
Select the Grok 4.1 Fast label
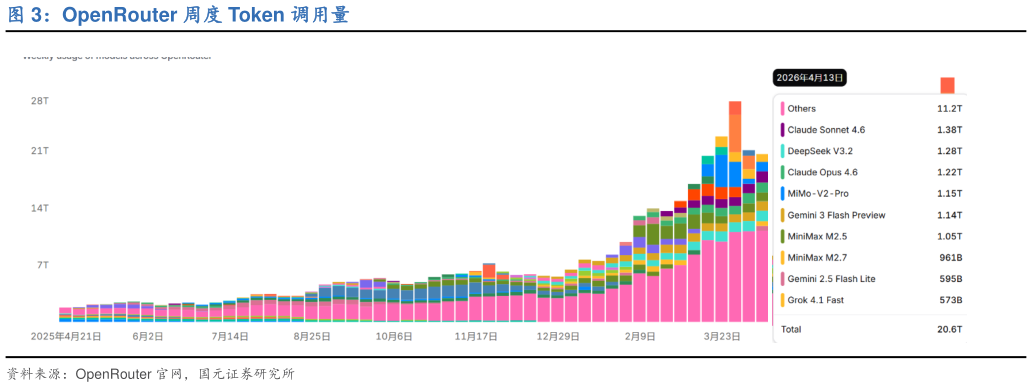(817, 300)
